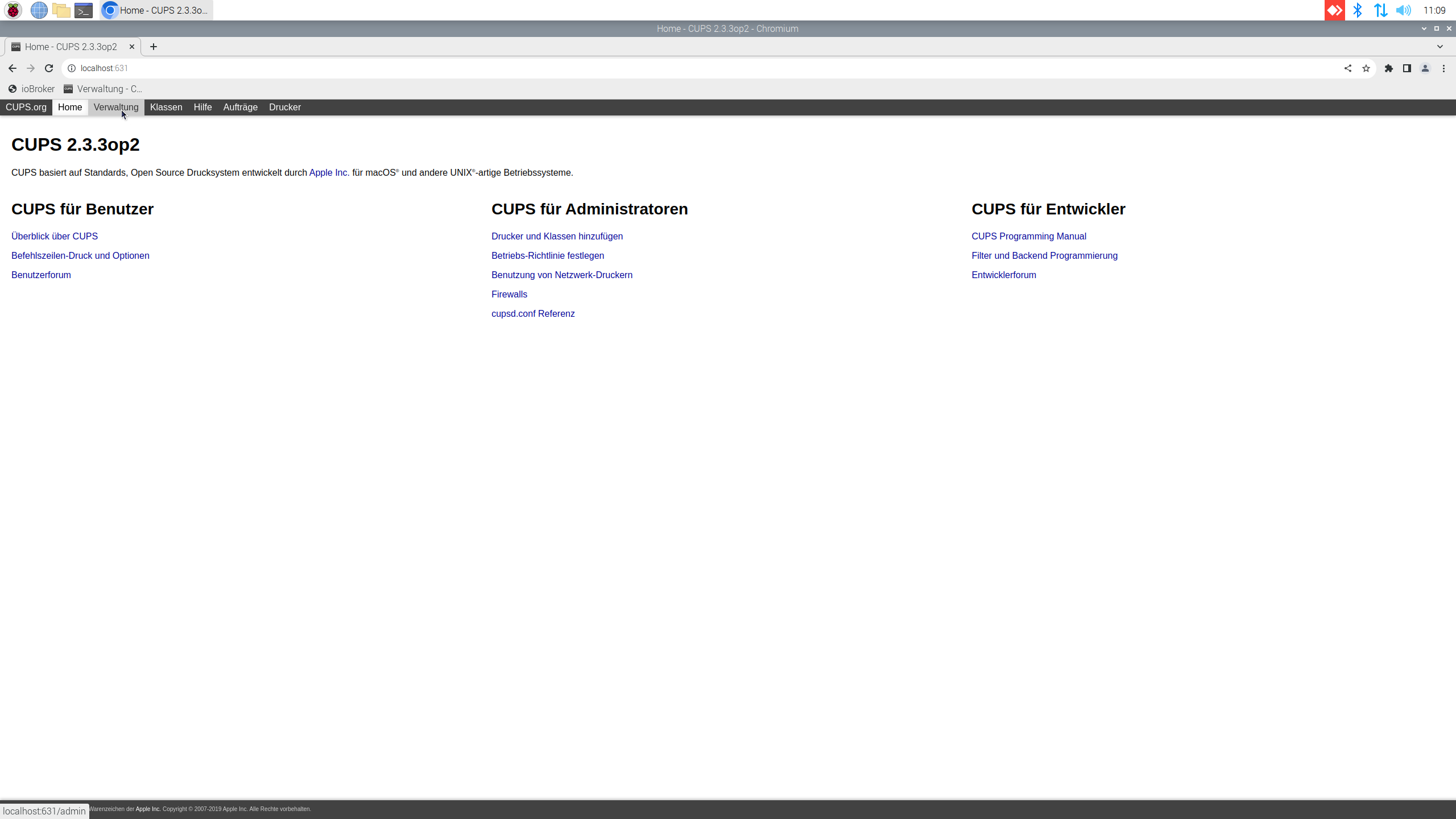Expand the tab search chevron
1456x819 pixels.
[x=1440, y=47]
